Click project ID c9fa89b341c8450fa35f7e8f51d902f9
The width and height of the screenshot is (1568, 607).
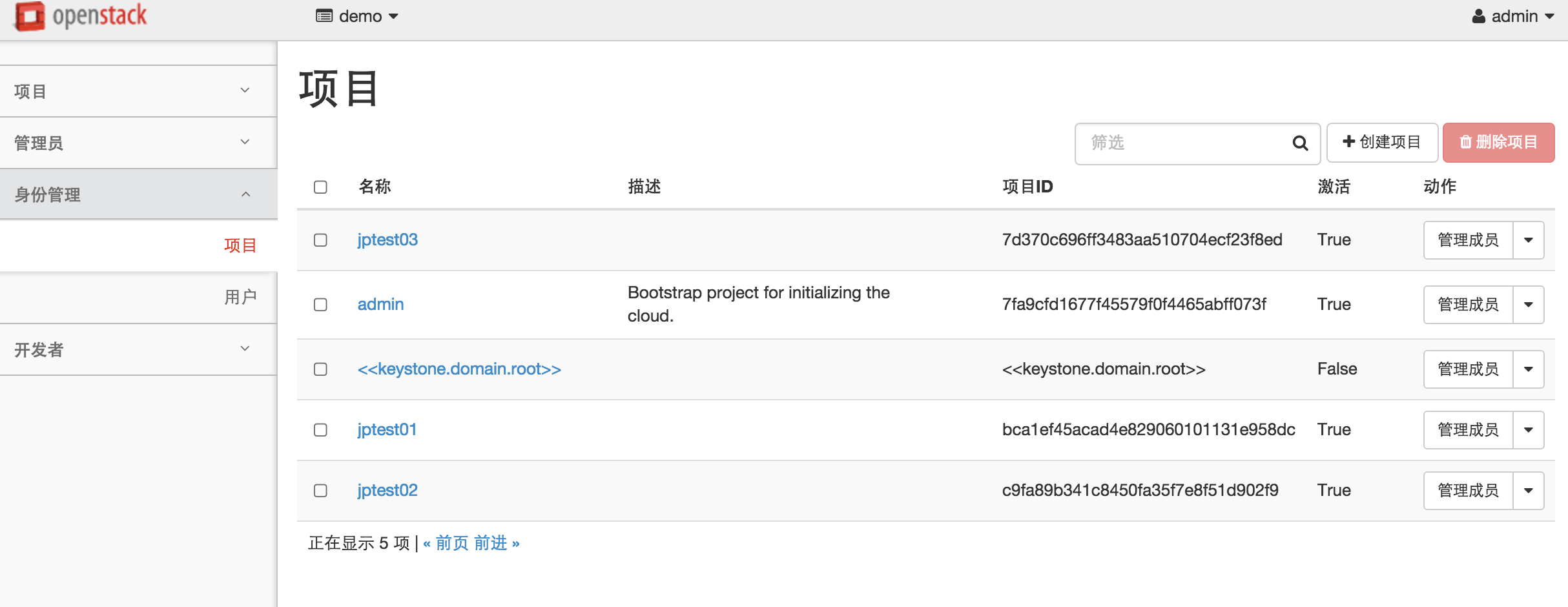(1140, 490)
